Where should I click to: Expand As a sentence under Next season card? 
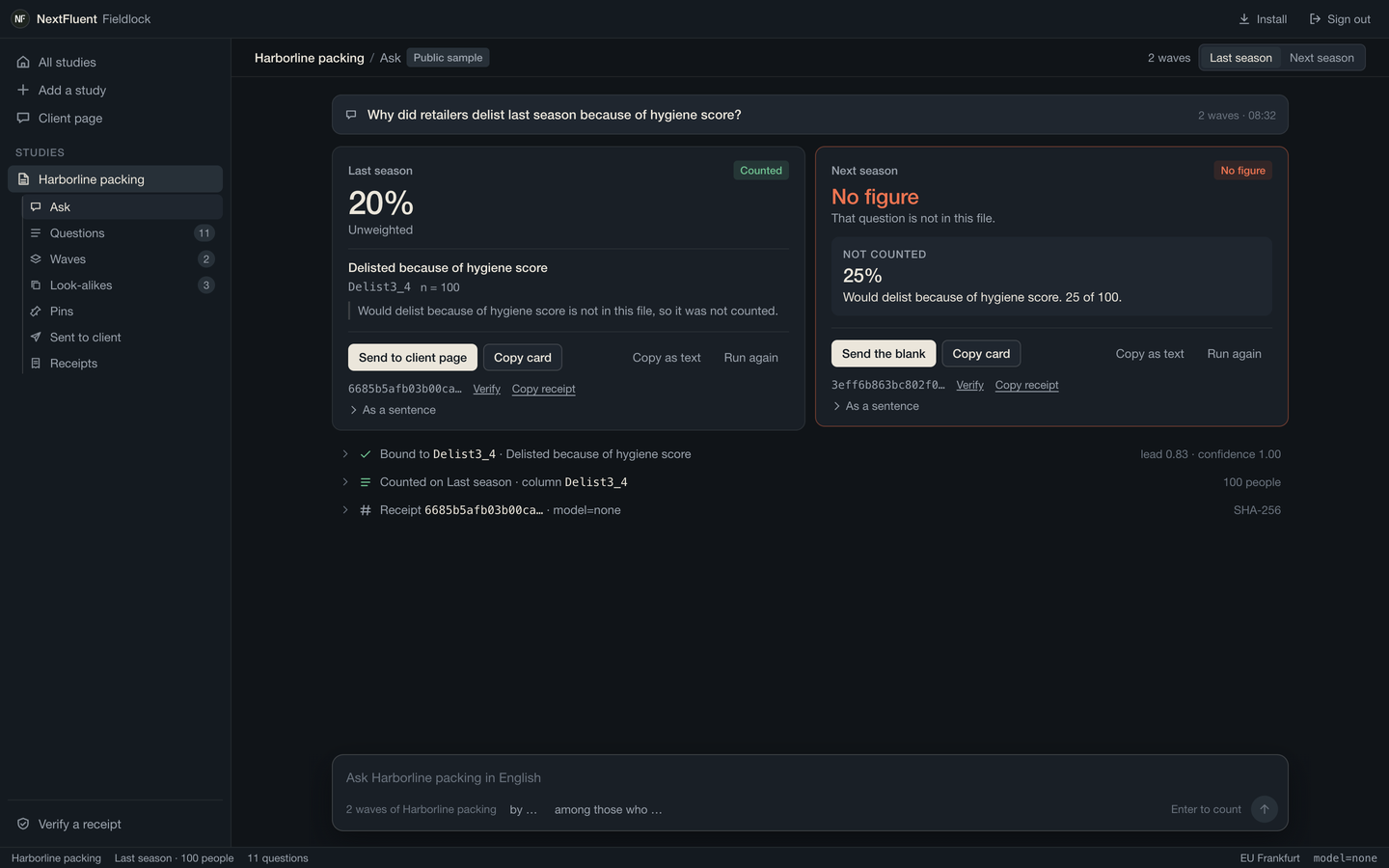876,406
